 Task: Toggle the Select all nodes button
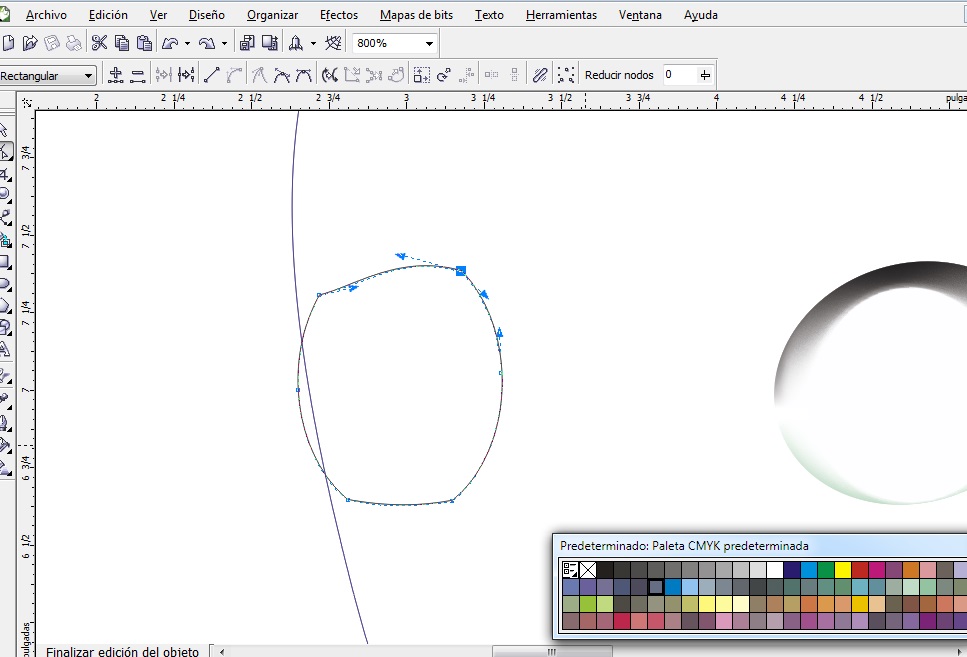coord(566,75)
